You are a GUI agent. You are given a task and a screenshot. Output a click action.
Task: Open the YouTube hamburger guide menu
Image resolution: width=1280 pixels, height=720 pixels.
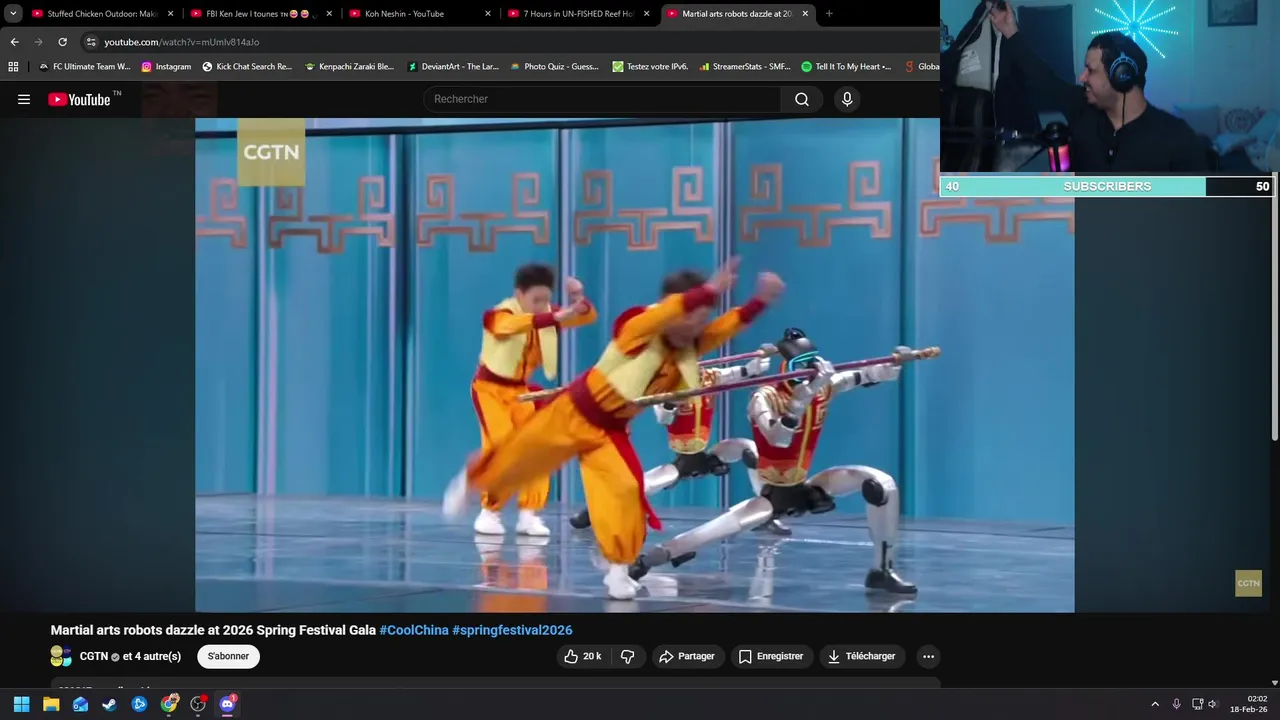[24, 99]
